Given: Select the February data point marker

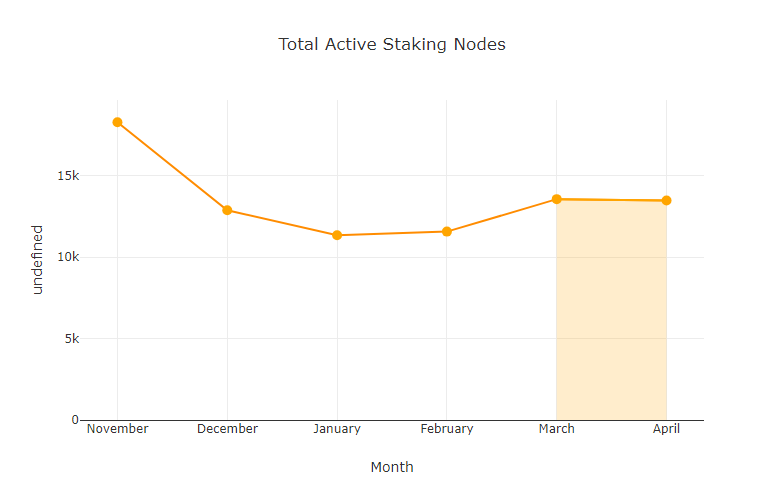Looking at the screenshot, I should click(x=447, y=232).
